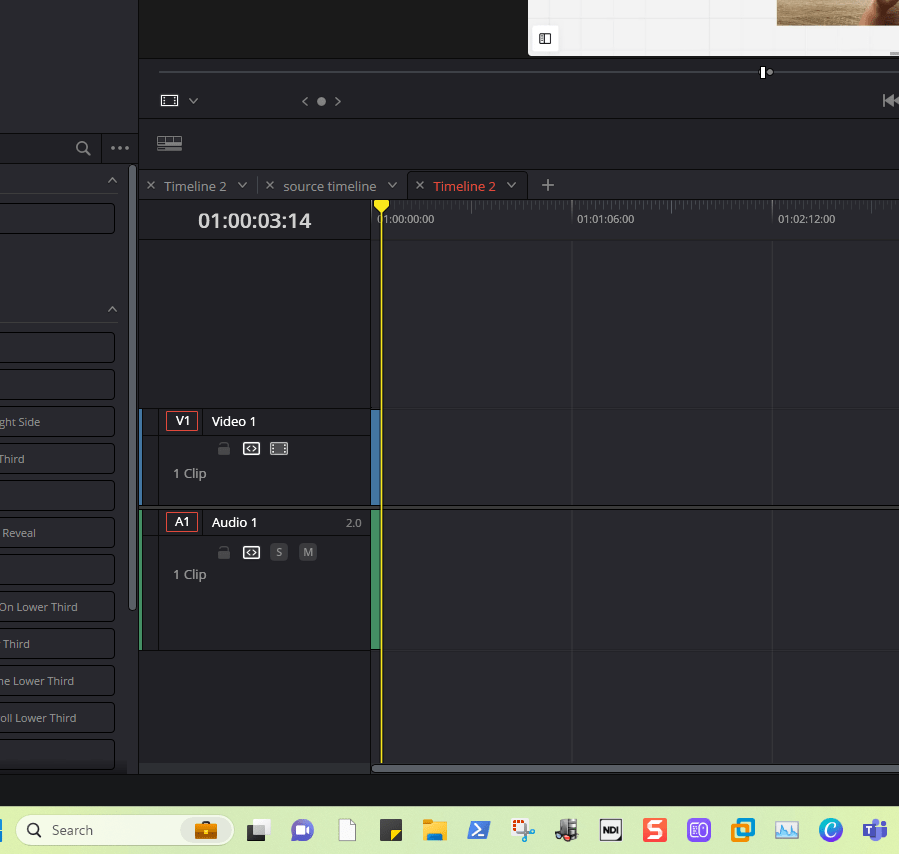Toggle auto track selector on Audio 1
This screenshot has height=854, width=899.
point(251,553)
